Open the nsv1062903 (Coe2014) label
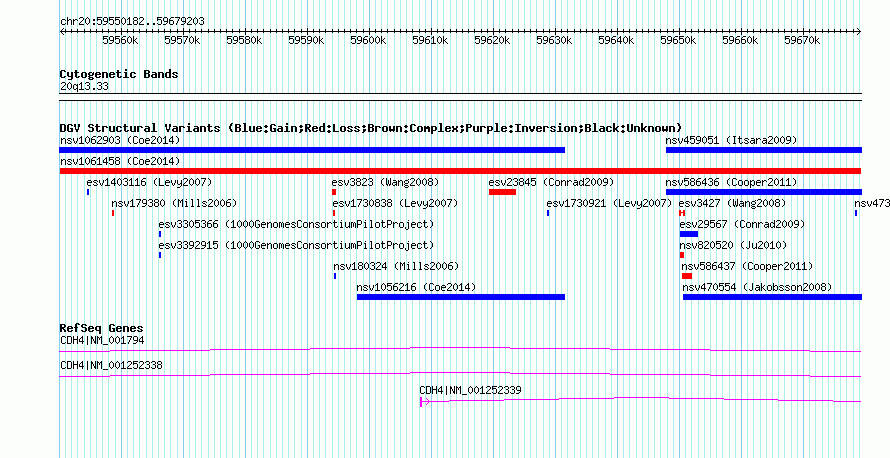This screenshot has height=458, width=890. pyautogui.click(x=120, y=140)
